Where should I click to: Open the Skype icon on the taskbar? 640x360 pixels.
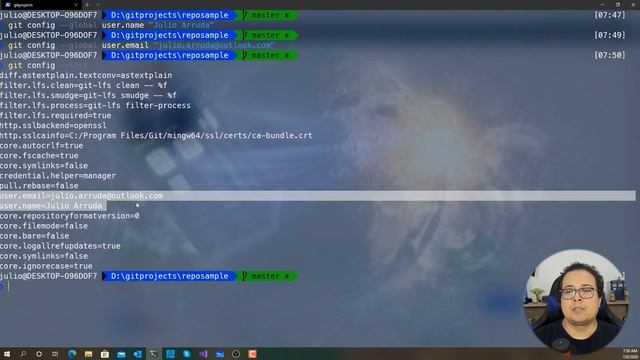tap(187, 354)
